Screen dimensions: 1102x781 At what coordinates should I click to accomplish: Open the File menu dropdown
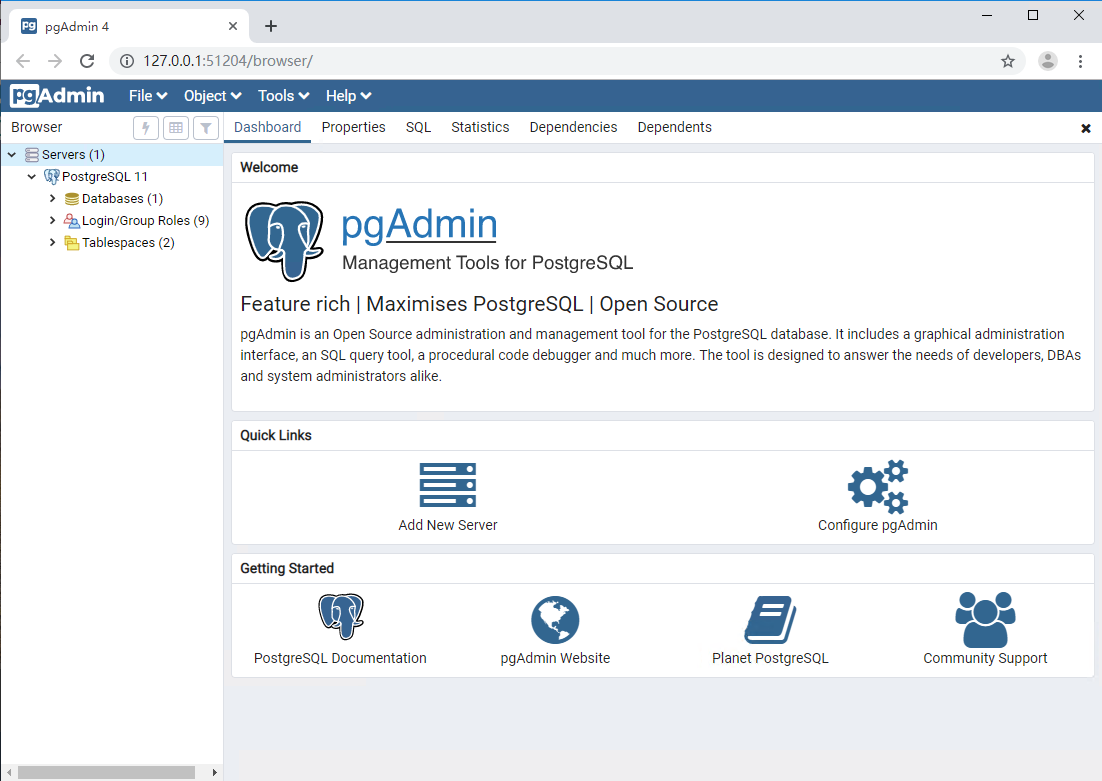coord(148,96)
